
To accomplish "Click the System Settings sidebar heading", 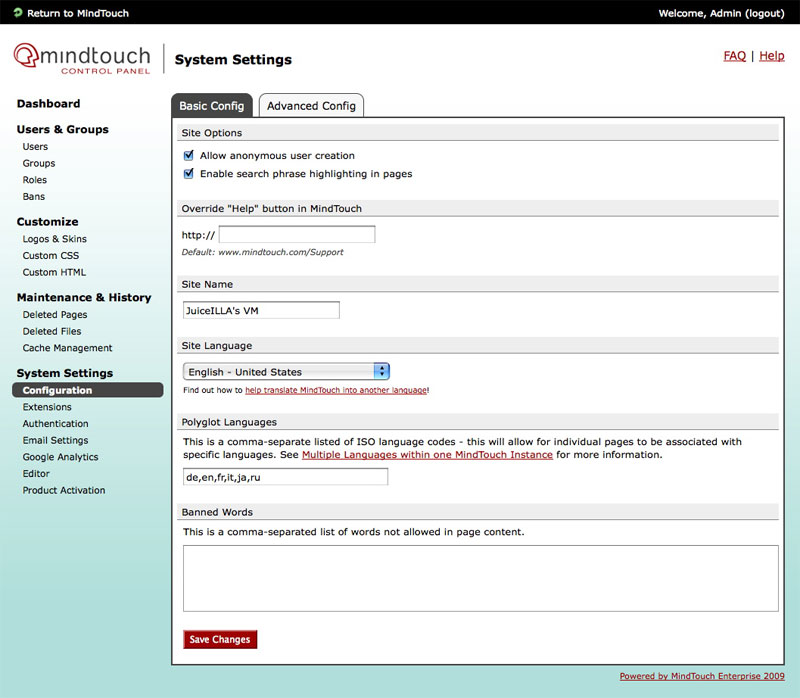I will (65, 373).
